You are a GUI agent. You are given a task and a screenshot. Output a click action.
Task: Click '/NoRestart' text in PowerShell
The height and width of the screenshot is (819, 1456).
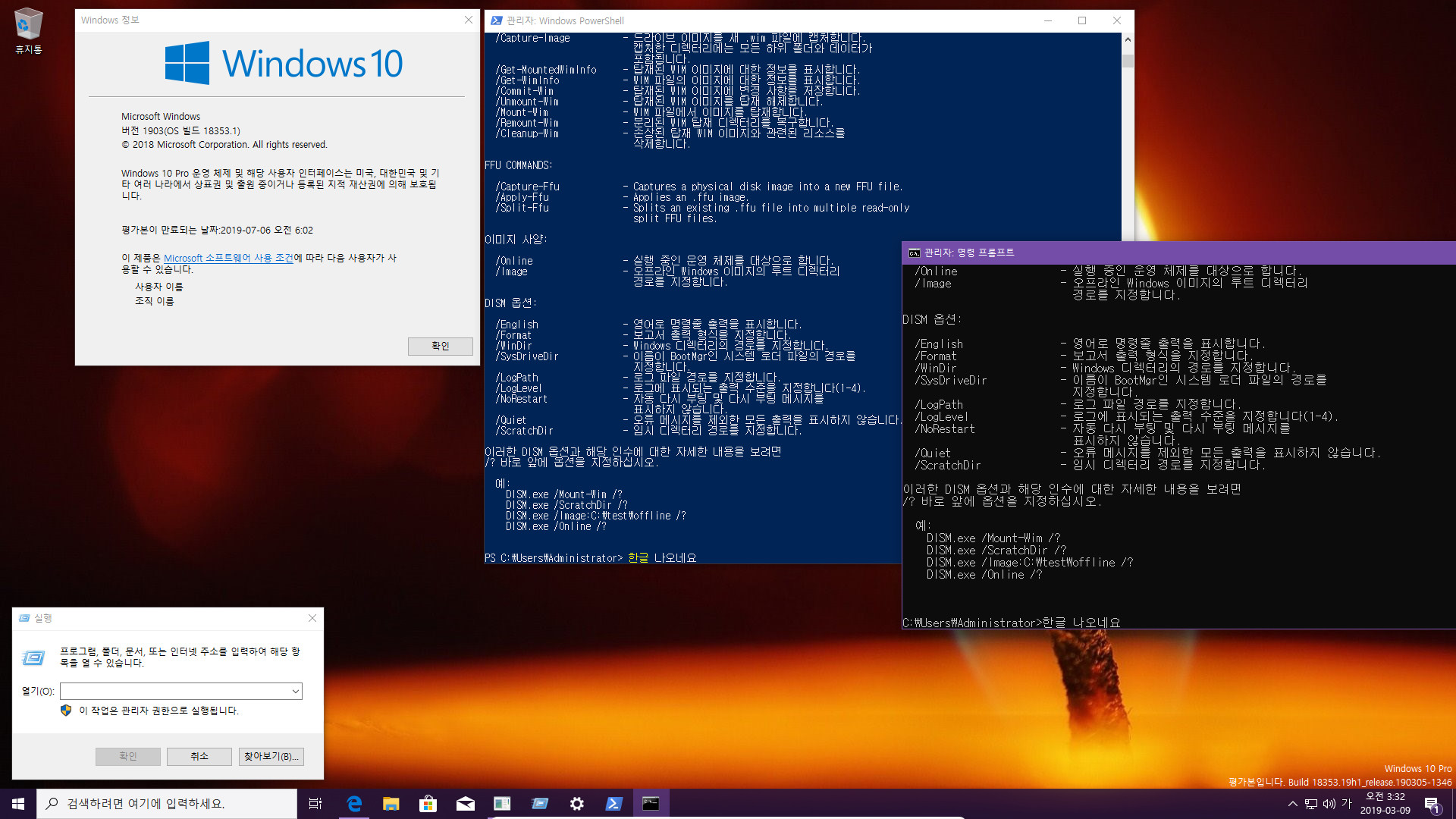(x=522, y=399)
